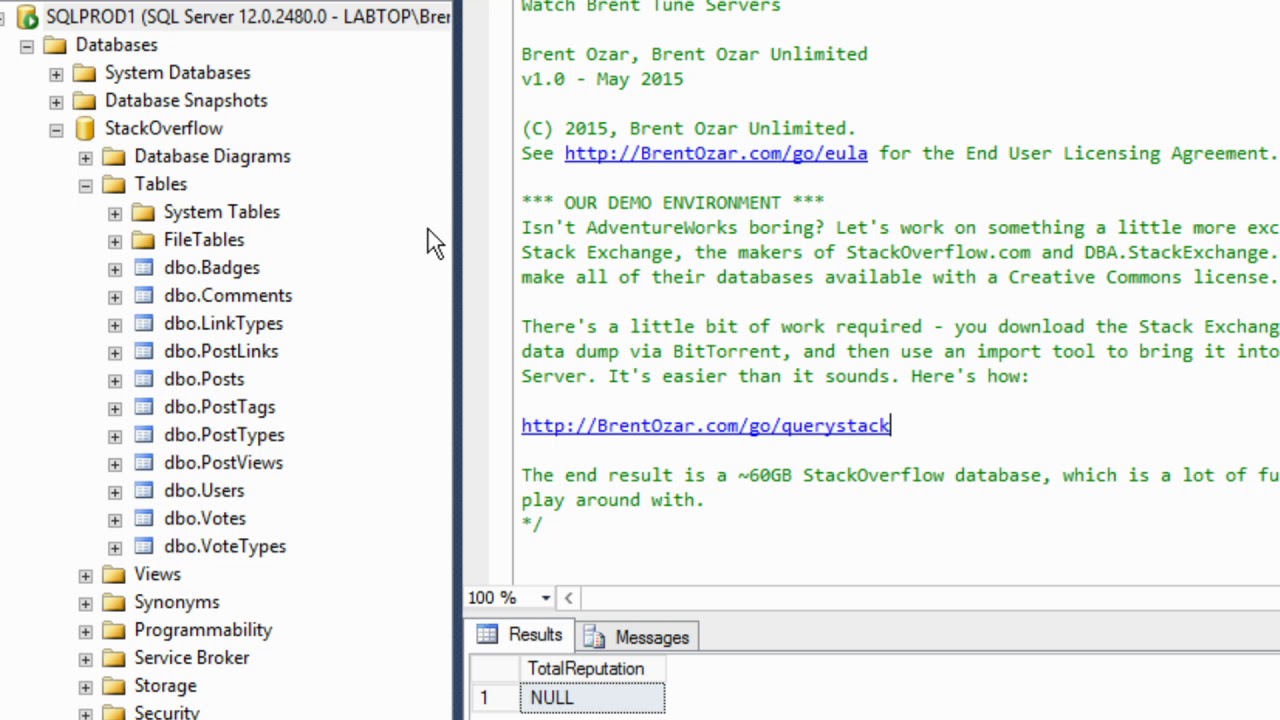Collapse the StackOverflow database node

pyautogui.click(x=56, y=130)
